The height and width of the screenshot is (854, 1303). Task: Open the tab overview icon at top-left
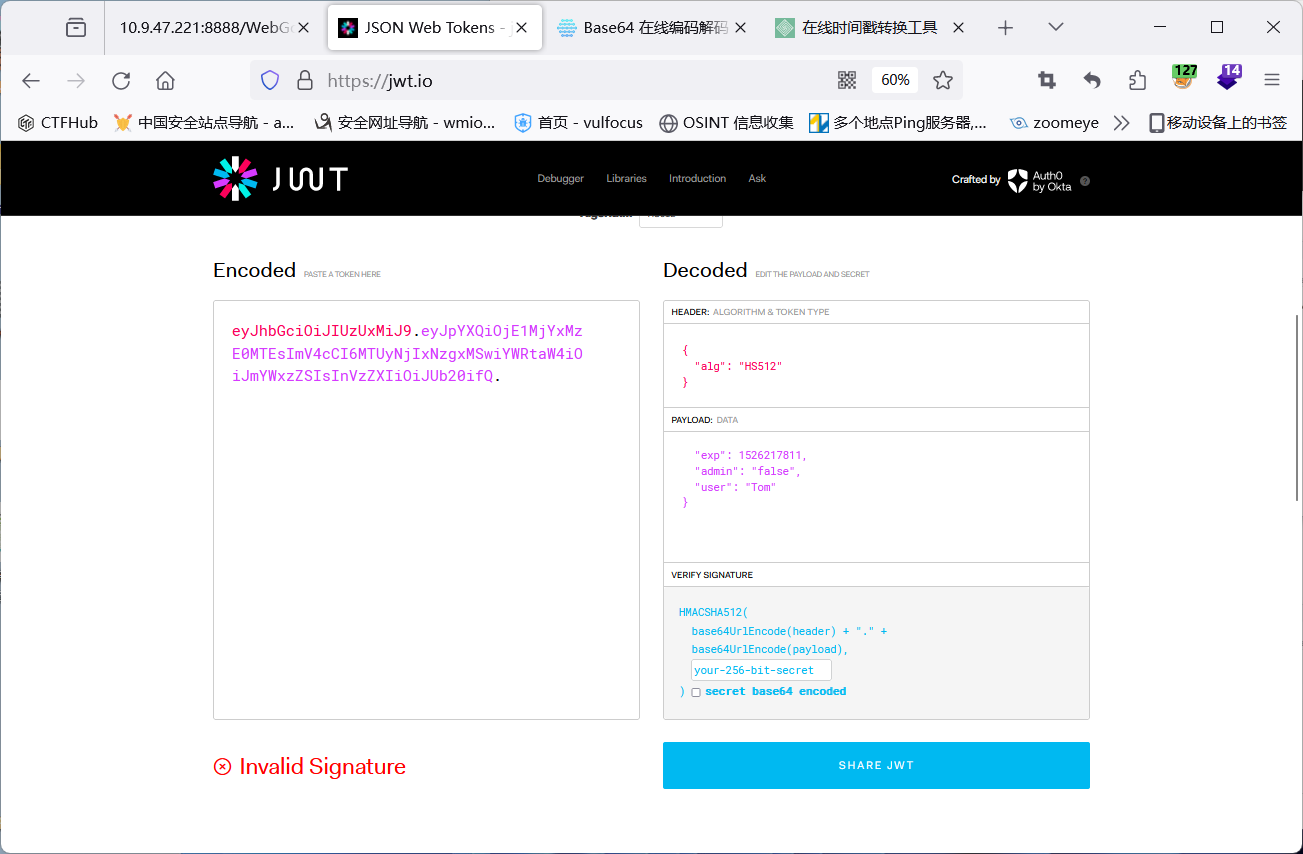[76, 28]
